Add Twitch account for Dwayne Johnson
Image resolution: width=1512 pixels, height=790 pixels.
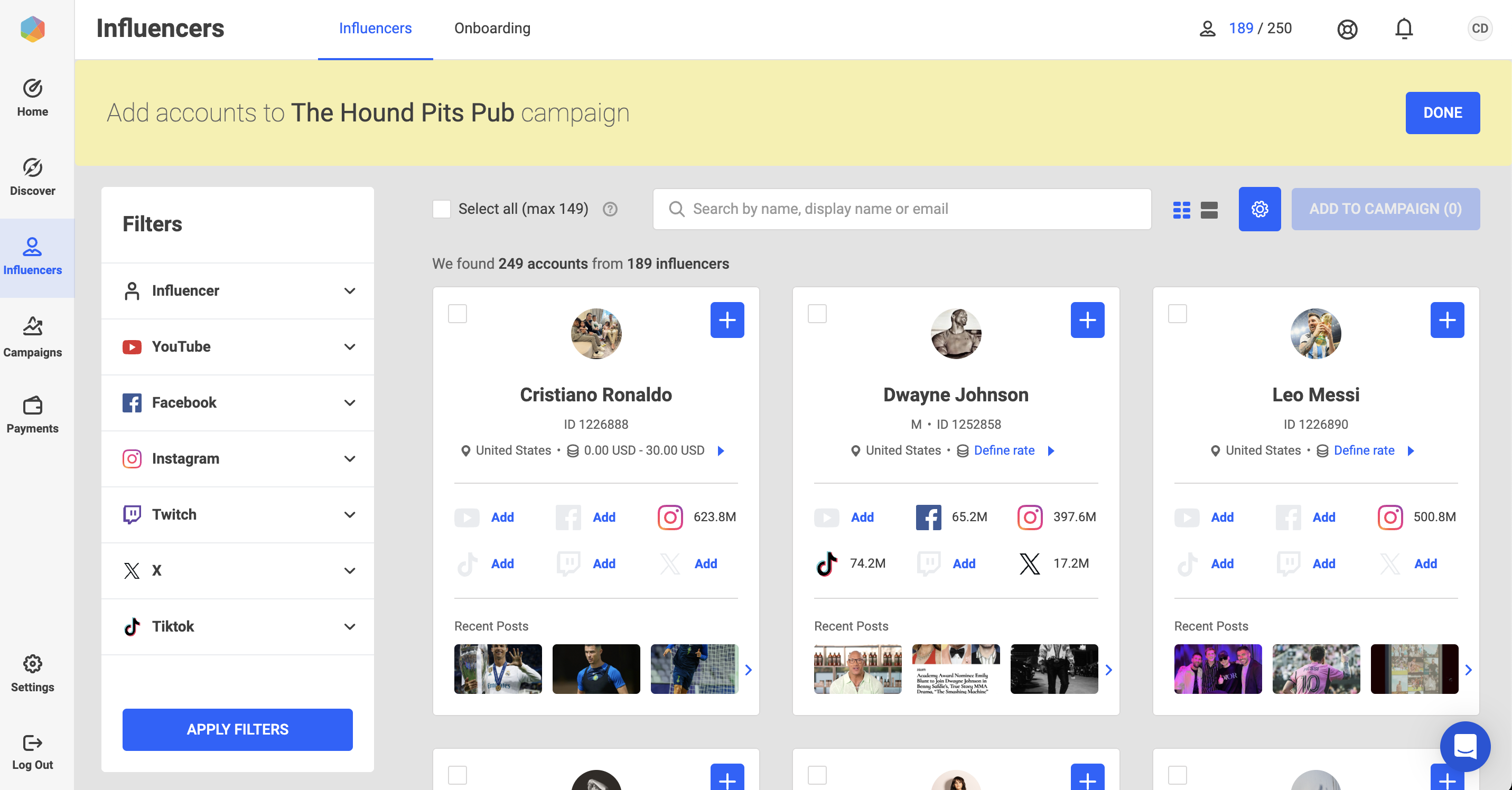click(x=964, y=563)
